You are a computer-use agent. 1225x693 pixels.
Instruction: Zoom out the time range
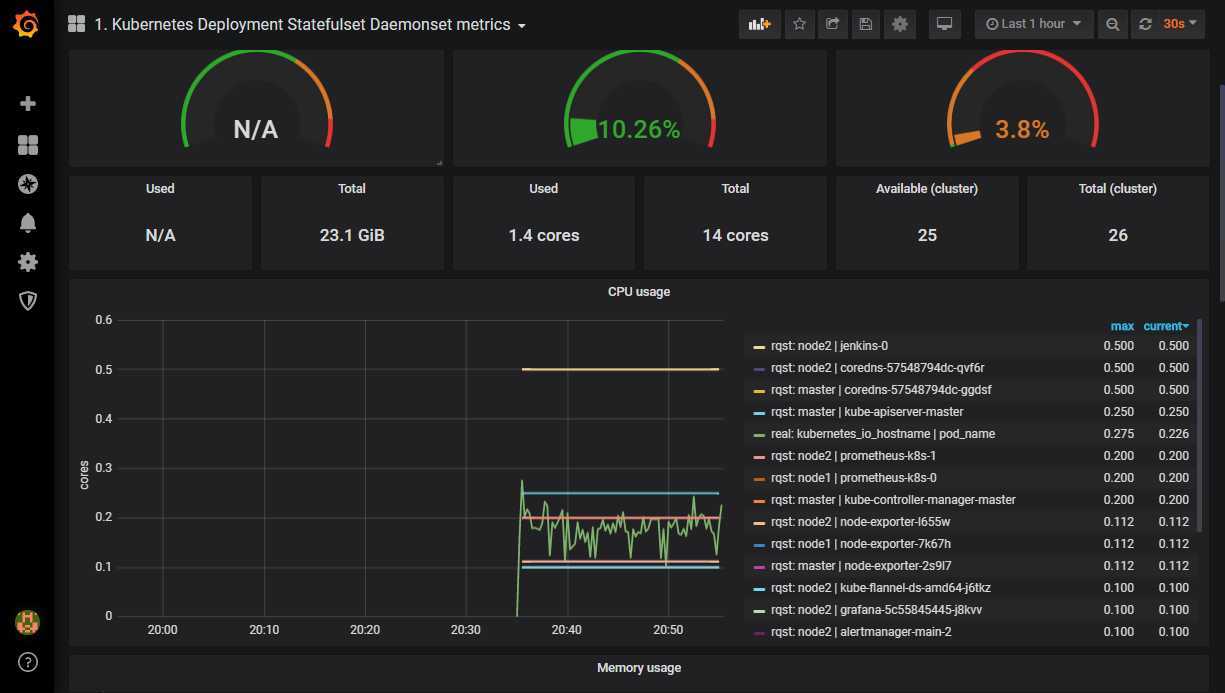point(1112,24)
